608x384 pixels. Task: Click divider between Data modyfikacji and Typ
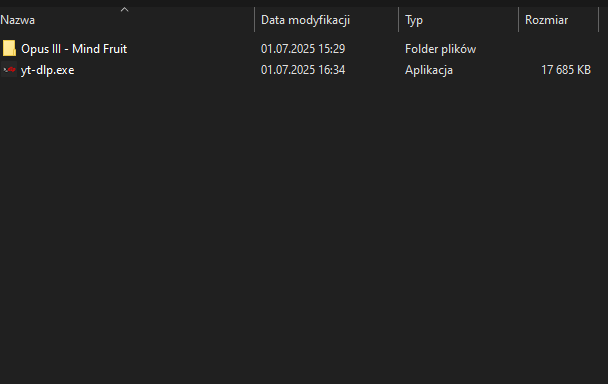pos(399,19)
